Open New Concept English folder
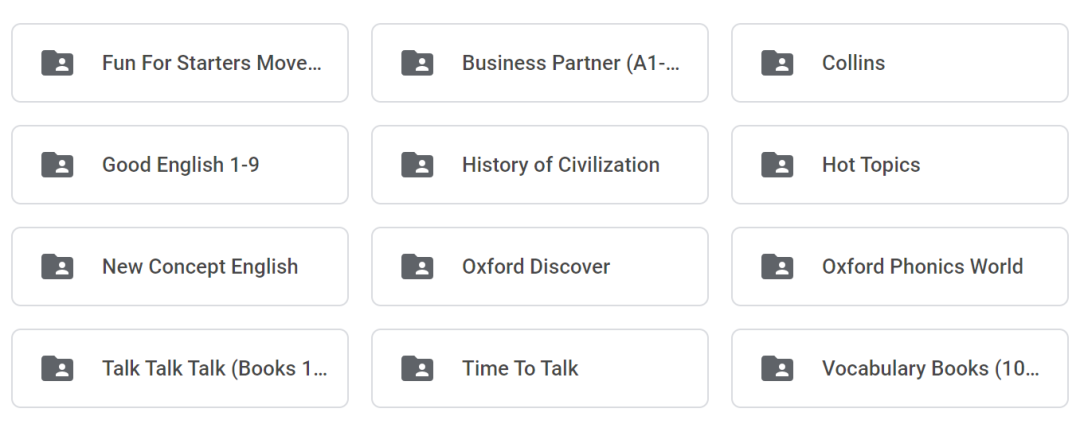The width and height of the screenshot is (1080, 428). pos(180,267)
